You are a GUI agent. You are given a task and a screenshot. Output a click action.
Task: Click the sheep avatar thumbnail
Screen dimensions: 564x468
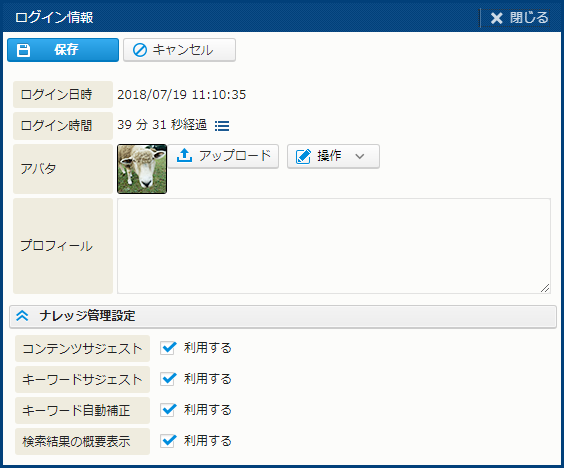tap(142, 169)
